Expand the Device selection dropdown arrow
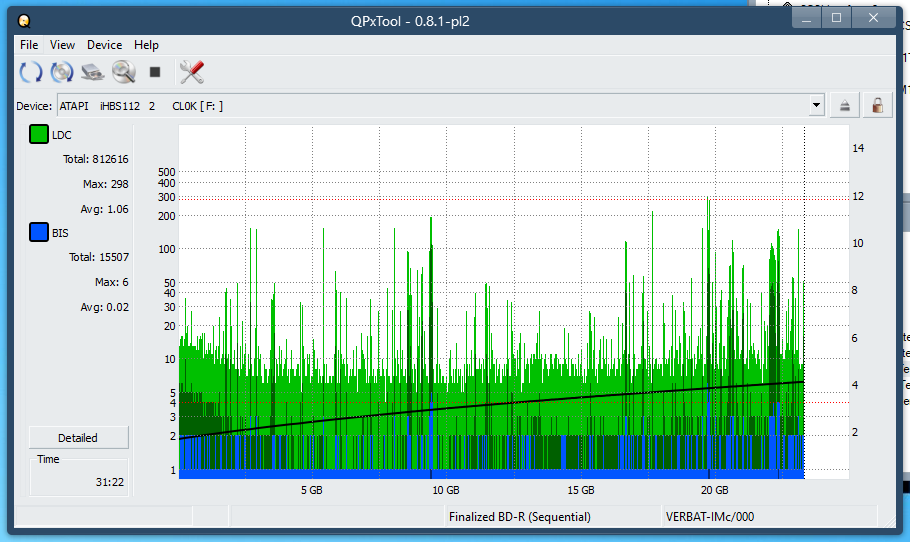The image size is (910, 542). (x=816, y=106)
